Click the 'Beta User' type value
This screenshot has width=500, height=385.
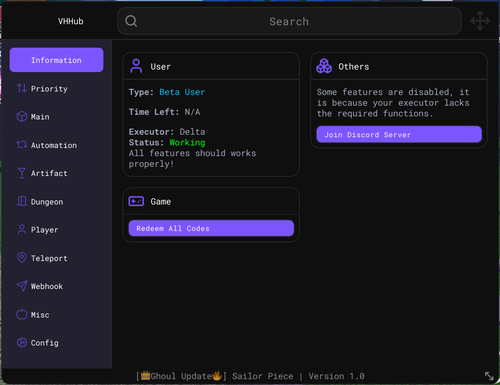point(182,92)
